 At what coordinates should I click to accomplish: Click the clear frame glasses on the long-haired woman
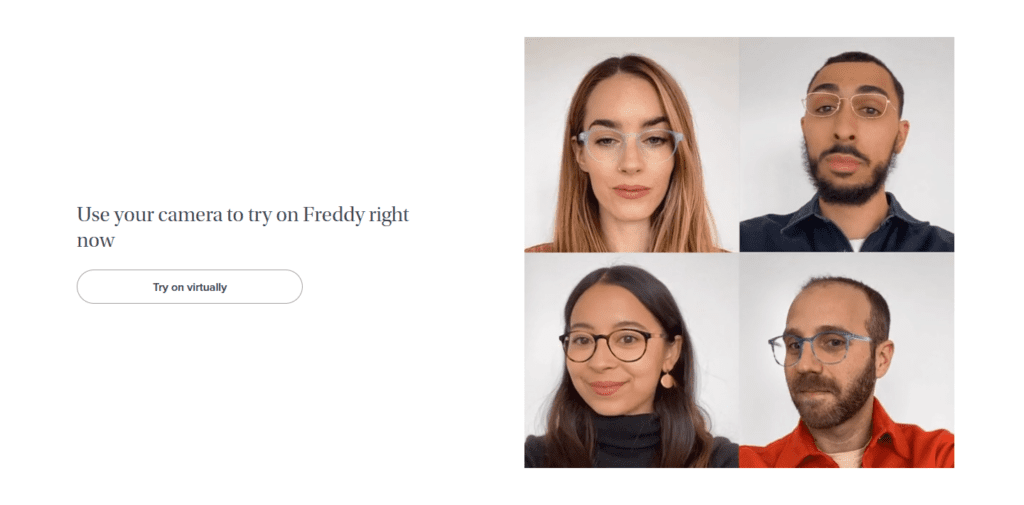[x=629, y=145]
